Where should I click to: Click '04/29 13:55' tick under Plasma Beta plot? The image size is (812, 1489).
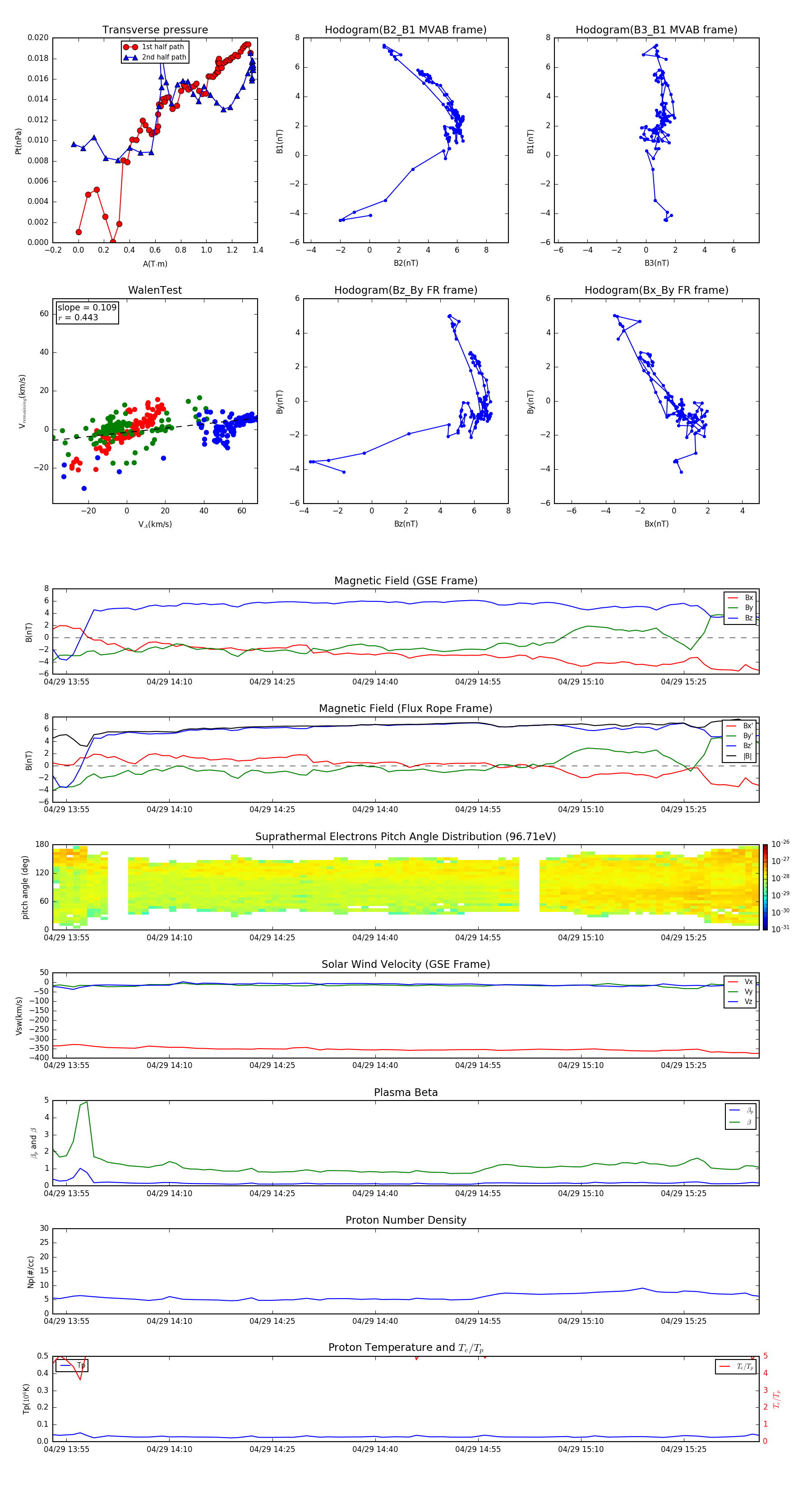pyautogui.click(x=66, y=1193)
